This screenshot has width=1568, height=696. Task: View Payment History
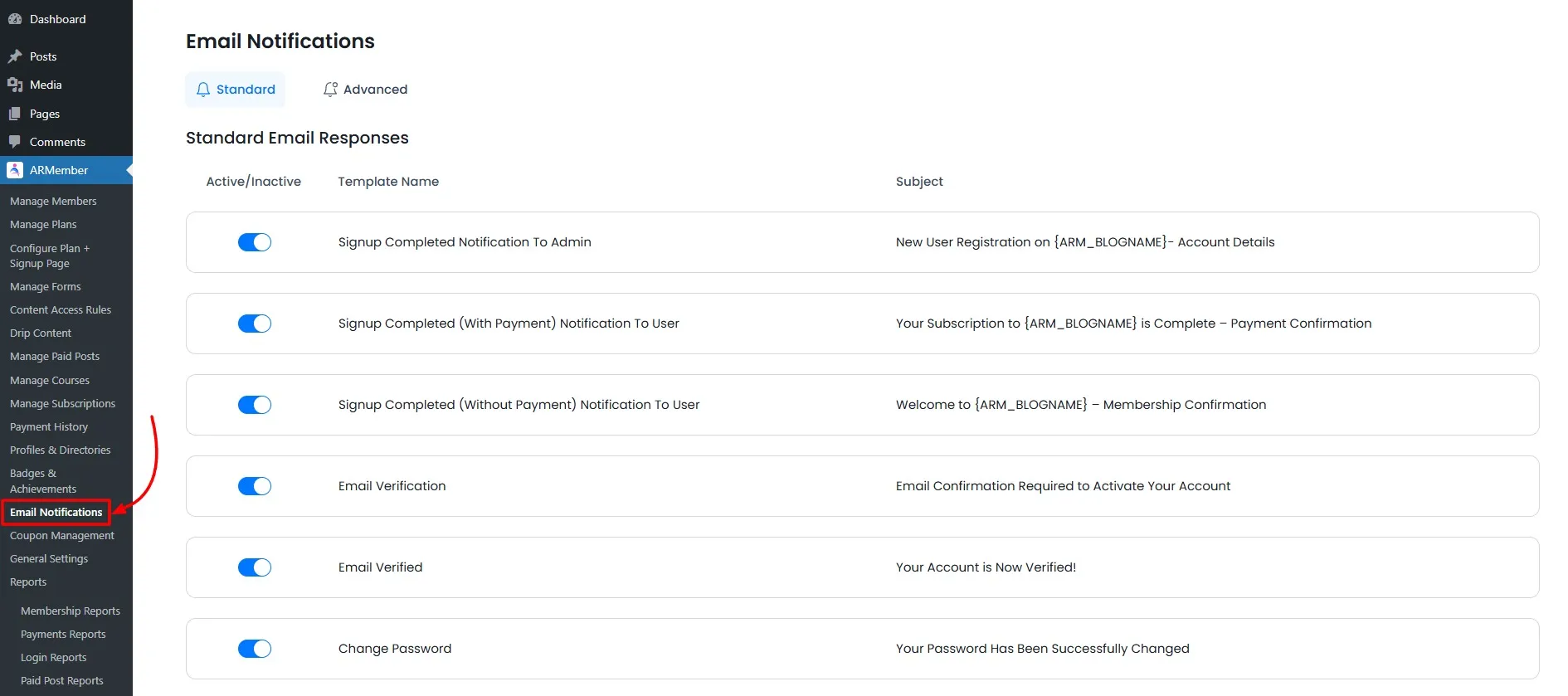[49, 426]
